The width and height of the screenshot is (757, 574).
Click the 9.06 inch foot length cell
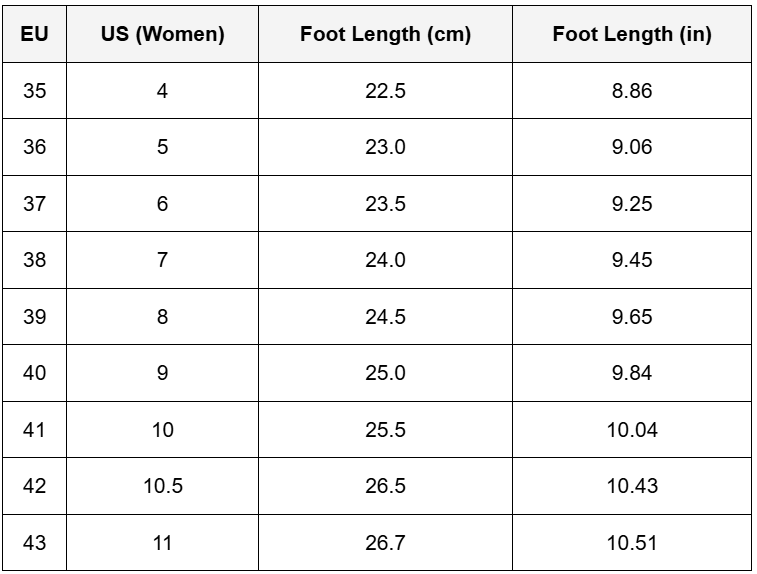click(632, 147)
